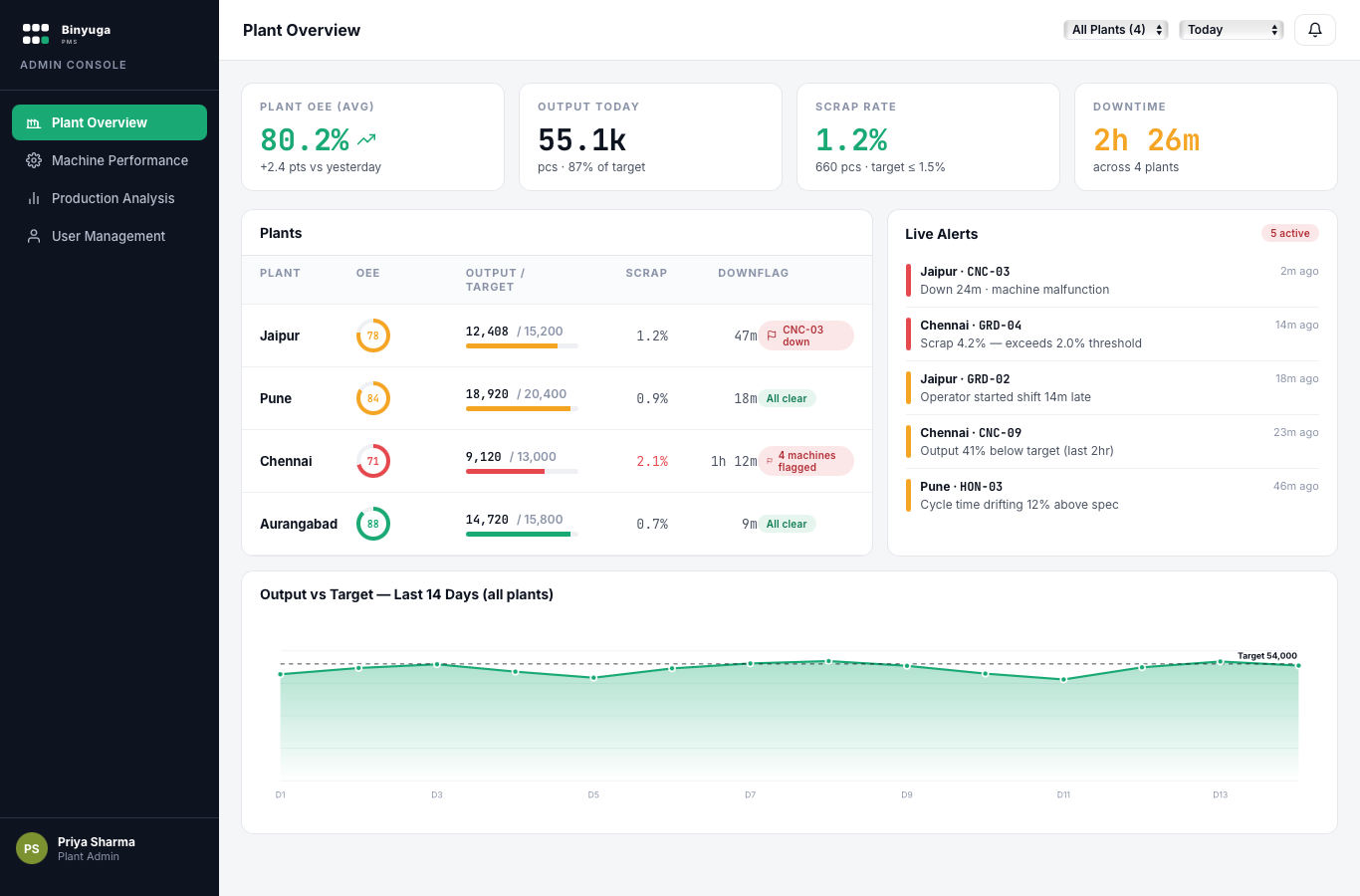Open User Management in the sidebar
Image resolution: width=1360 pixels, height=896 pixels.
click(x=110, y=236)
